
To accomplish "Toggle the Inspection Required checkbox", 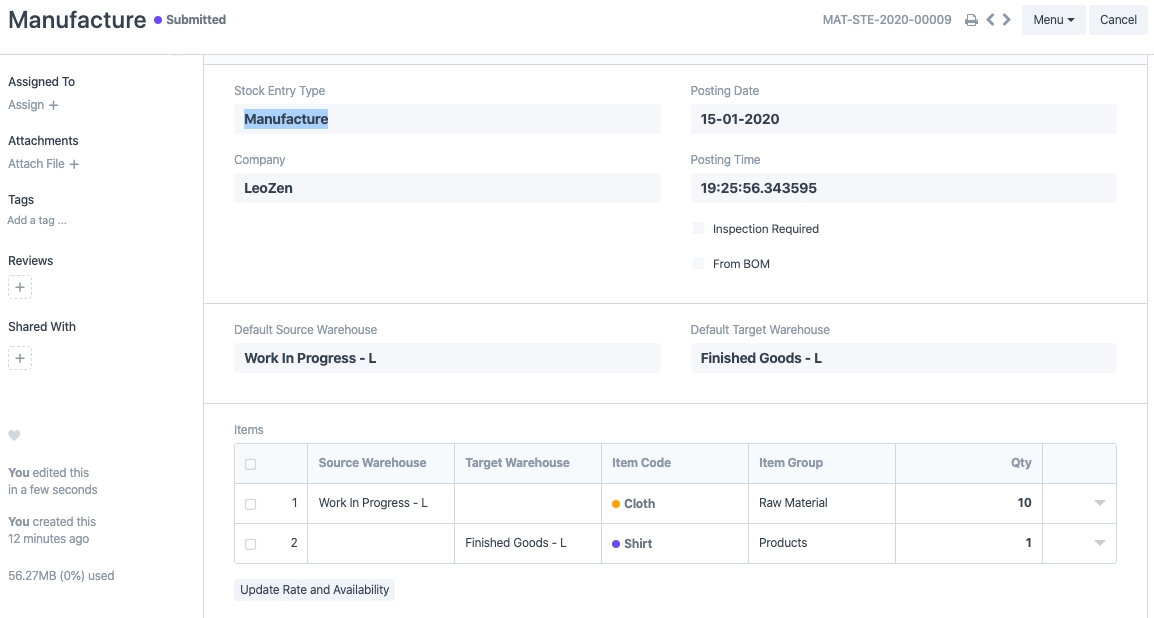I will (x=699, y=229).
